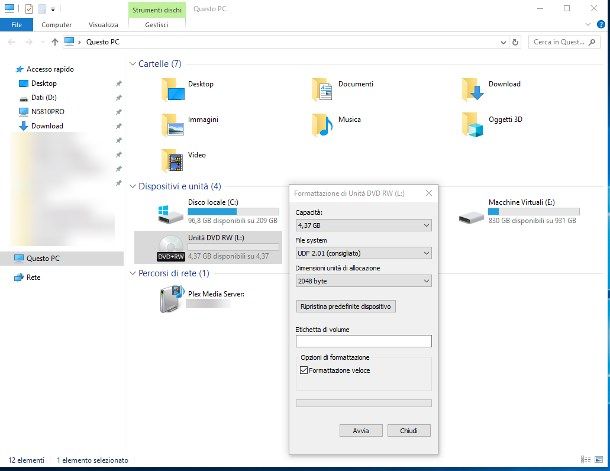Screen dimensions: 610x471
Task: Select the Macchine Virtuali (E:) drive icon
Action: [x=471, y=217]
